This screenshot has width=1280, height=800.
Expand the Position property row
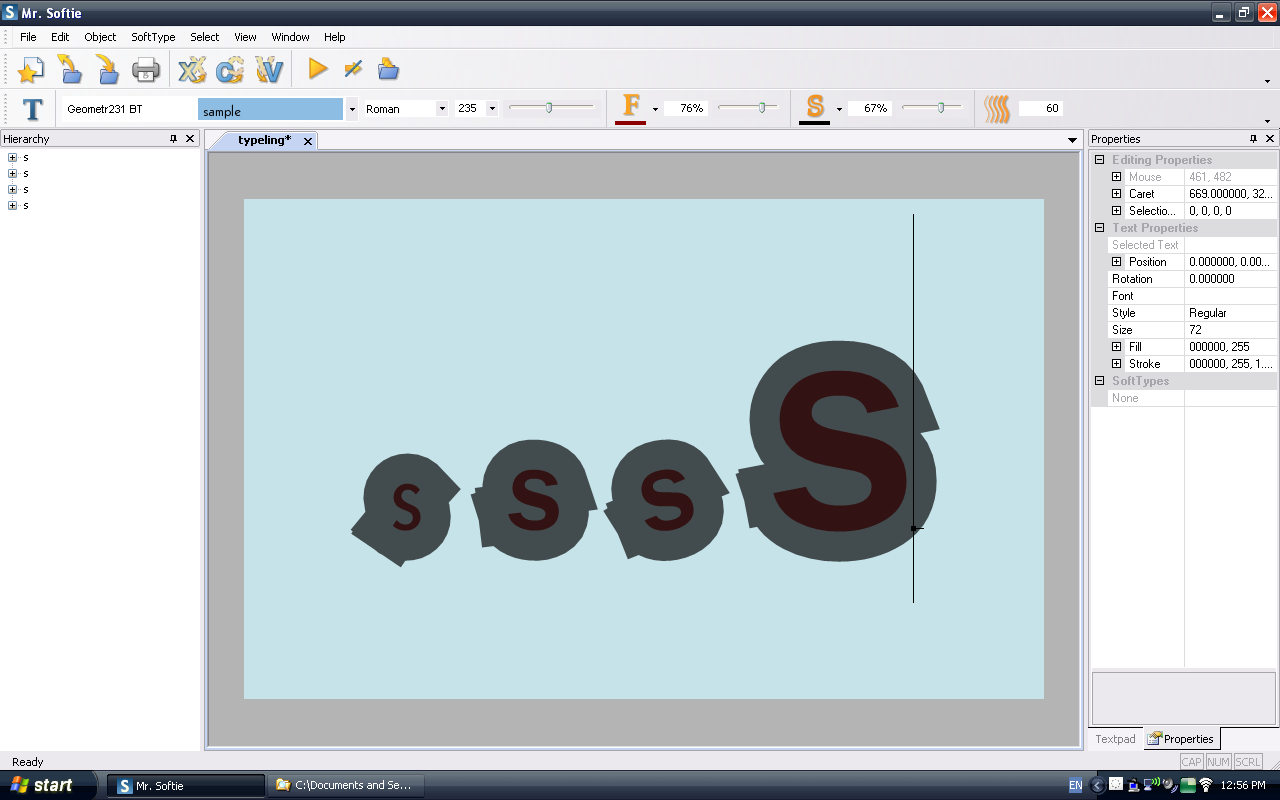click(x=1117, y=262)
